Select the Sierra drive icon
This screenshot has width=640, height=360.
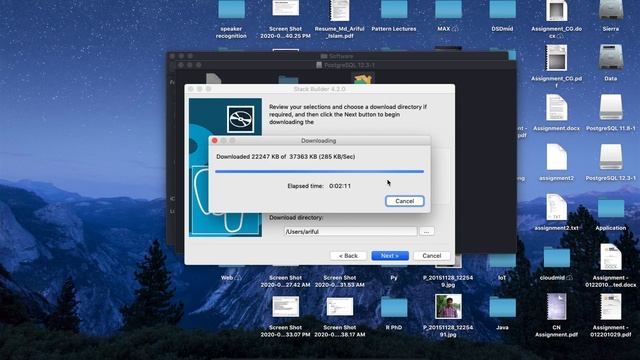tap(611, 9)
